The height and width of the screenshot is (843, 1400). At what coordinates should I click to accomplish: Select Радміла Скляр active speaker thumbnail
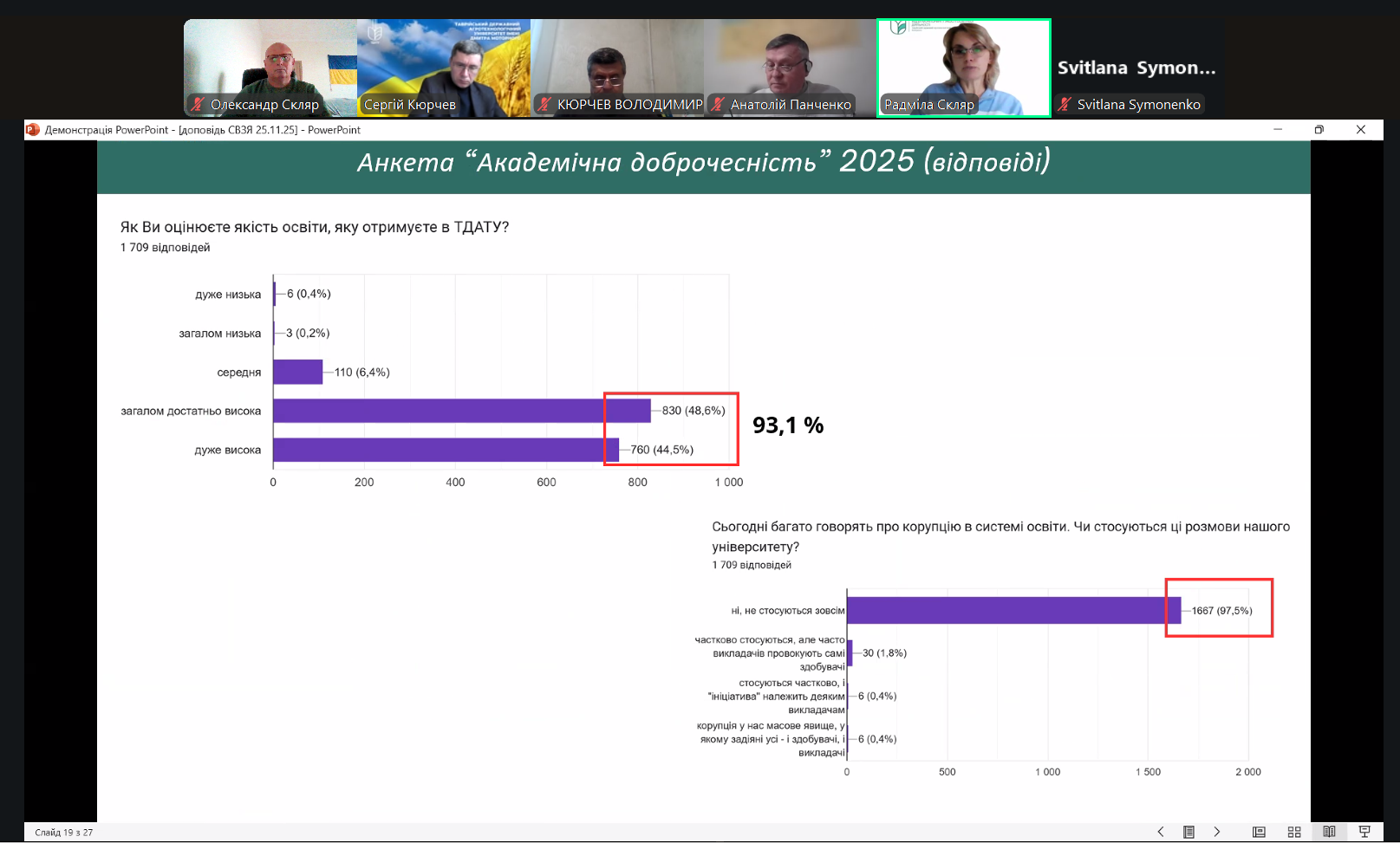[x=964, y=68]
